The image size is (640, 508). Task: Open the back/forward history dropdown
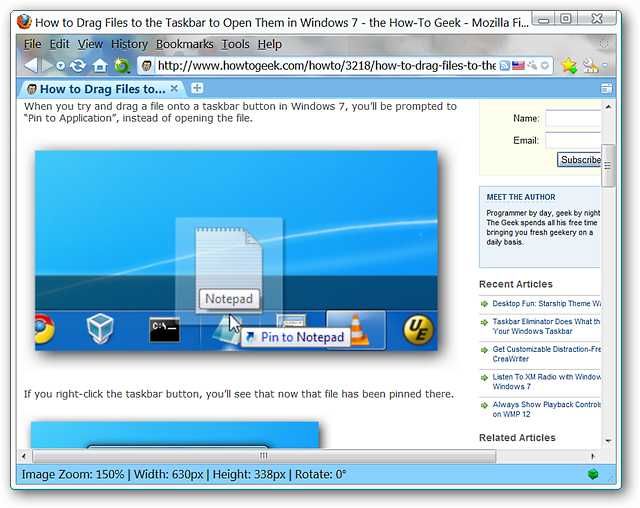point(60,66)
